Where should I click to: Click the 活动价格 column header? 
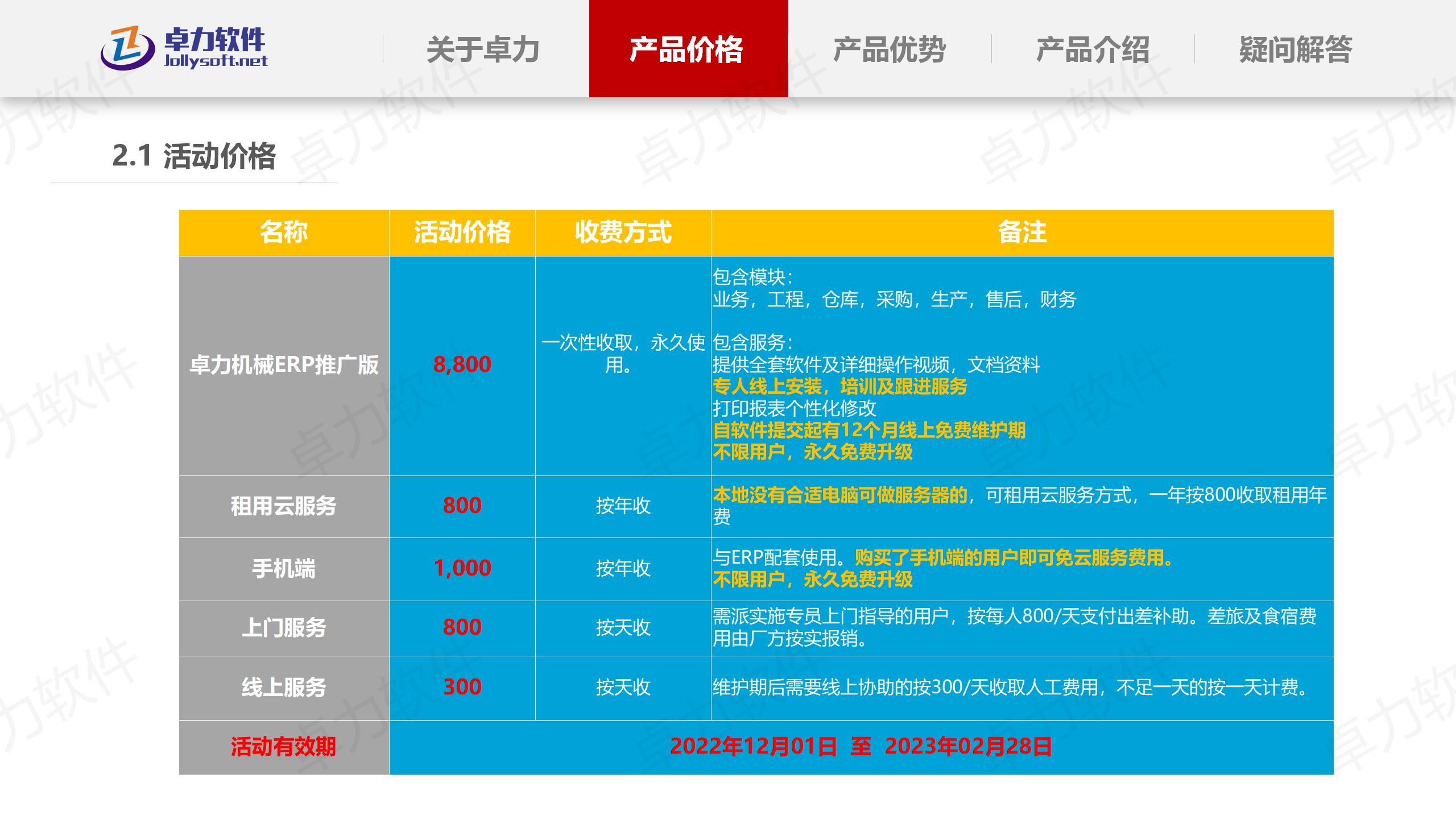click(462, 233)
